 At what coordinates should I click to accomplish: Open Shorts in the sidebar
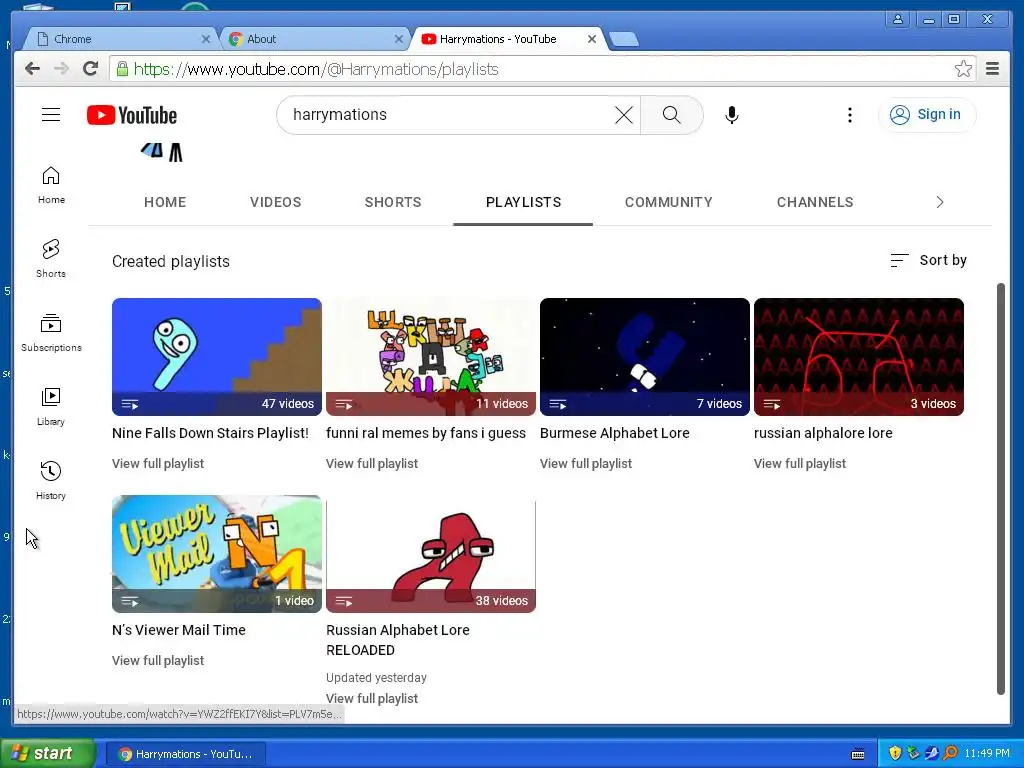click(x=51, y=259)
